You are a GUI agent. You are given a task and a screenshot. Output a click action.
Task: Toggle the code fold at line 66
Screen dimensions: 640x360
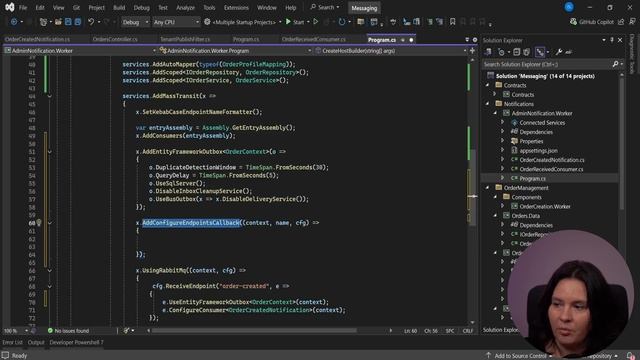click(49, 270)
